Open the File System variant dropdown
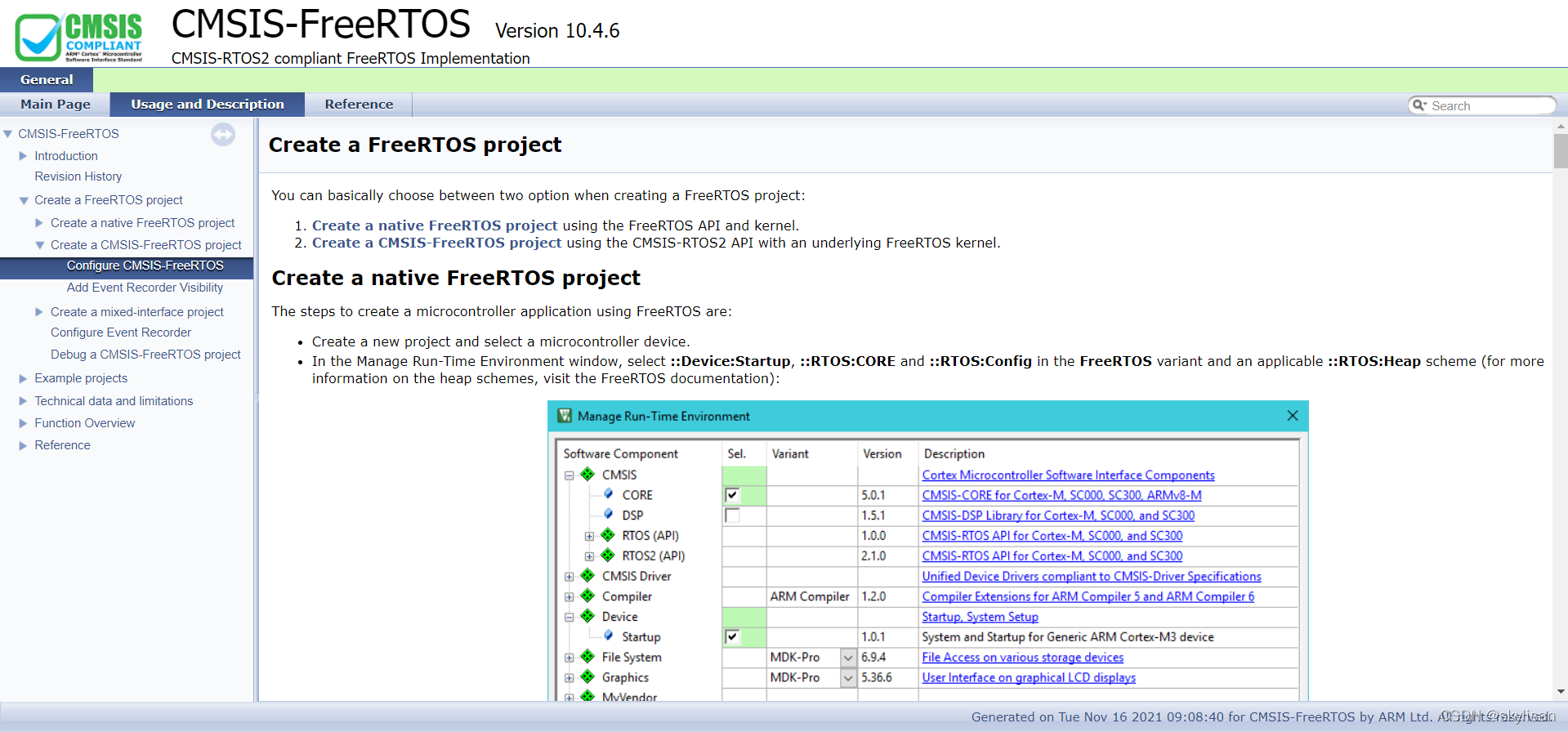The image size is (1568, 732). pos(848,658)
